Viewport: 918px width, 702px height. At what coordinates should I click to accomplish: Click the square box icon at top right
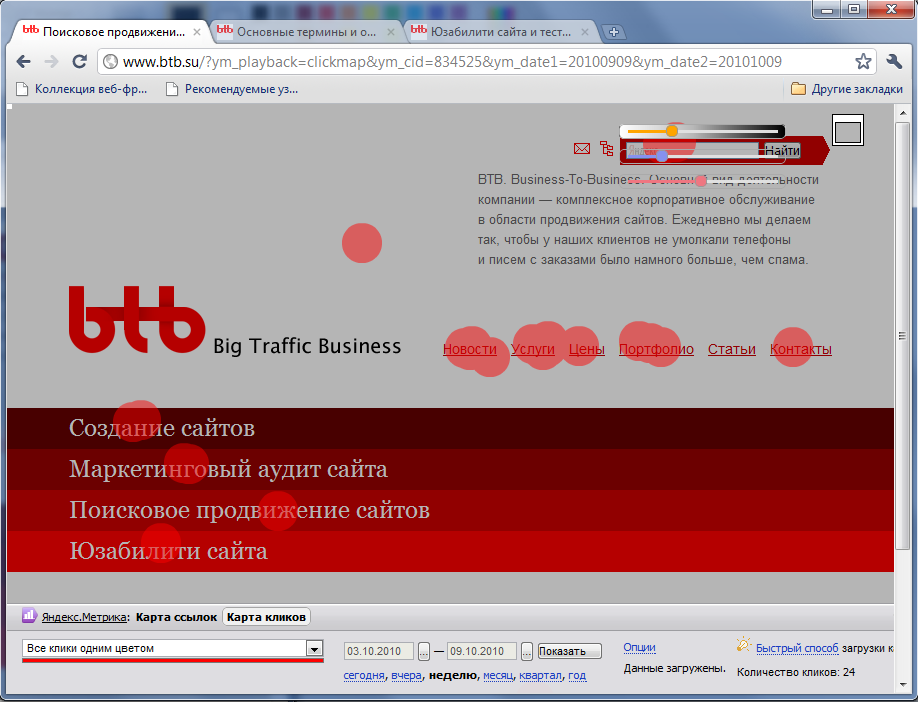click(848, 131)
